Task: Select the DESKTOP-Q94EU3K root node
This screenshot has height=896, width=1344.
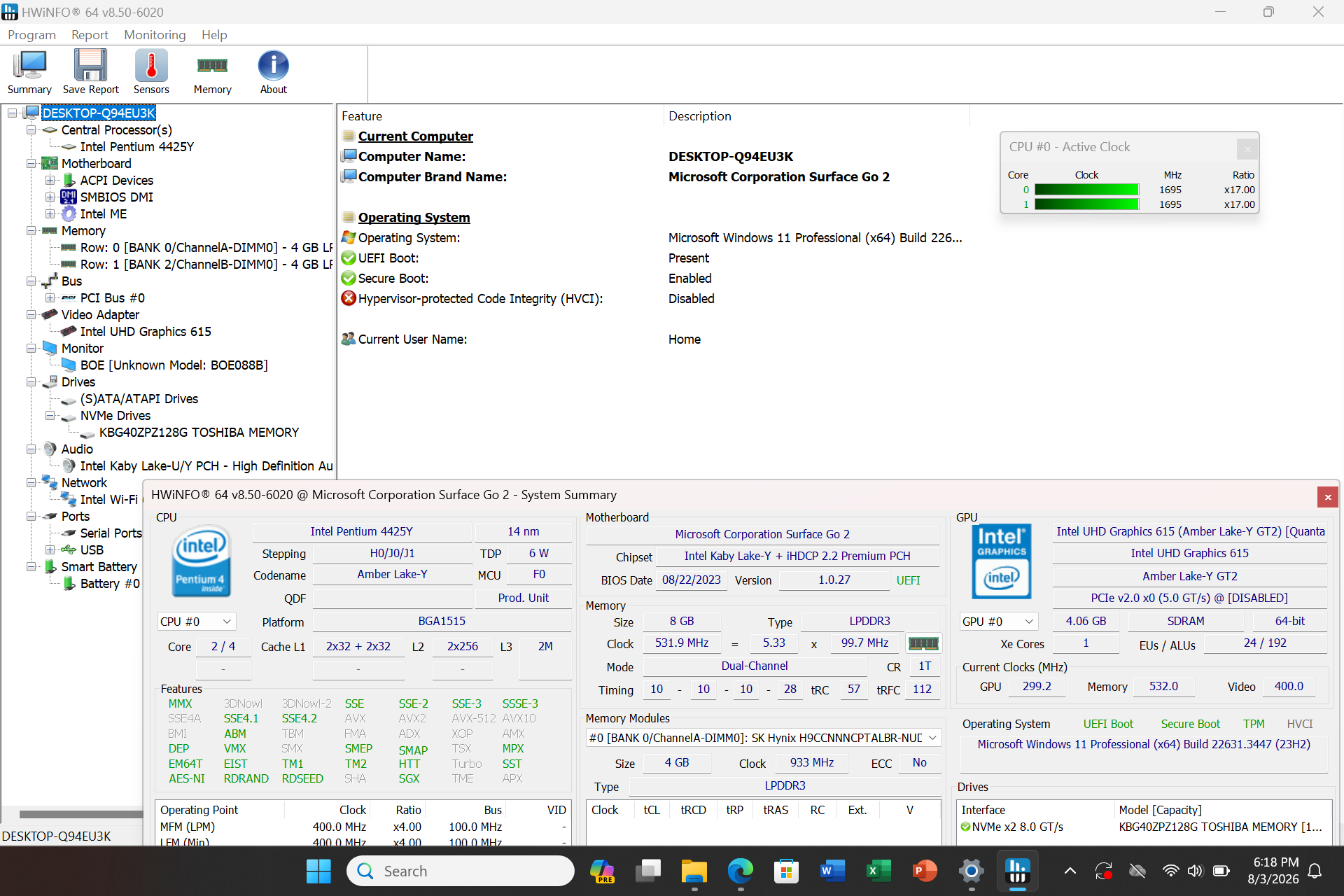Action: (x=98, y=113)
